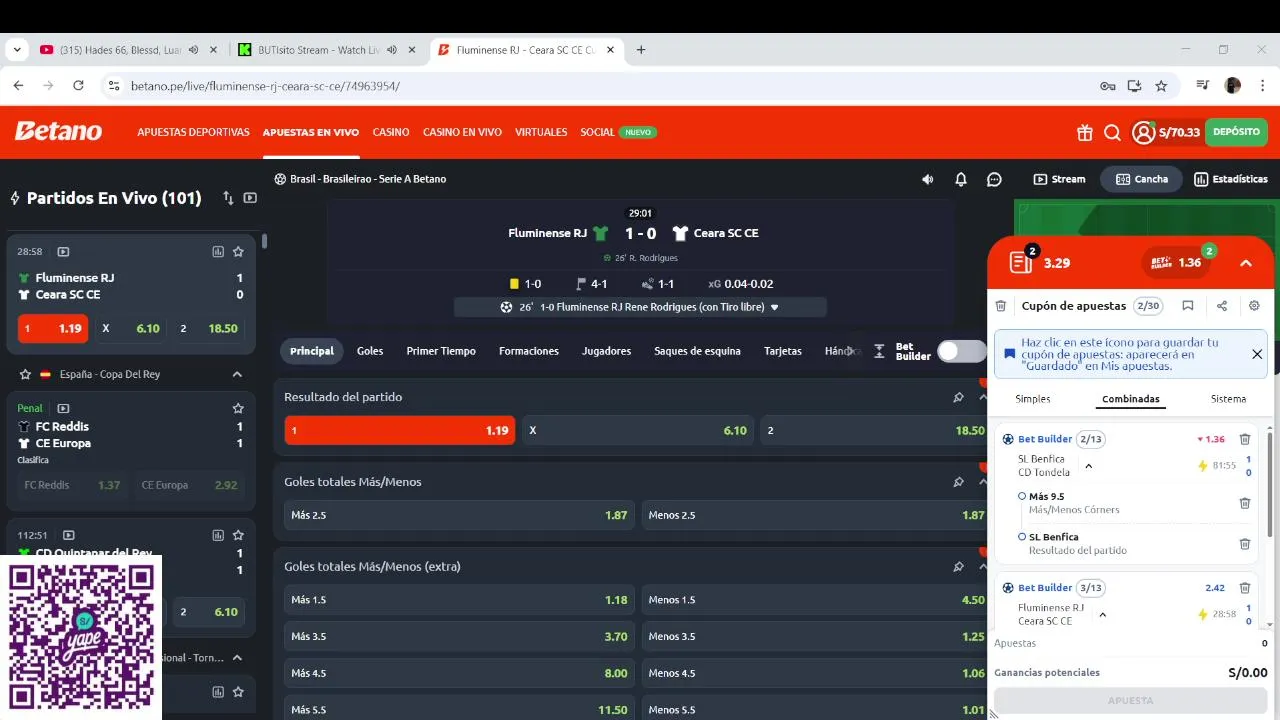This screenshot has height=720, width=1280.
Task: Open the Casino menu item
Action: tap(391, 132)
